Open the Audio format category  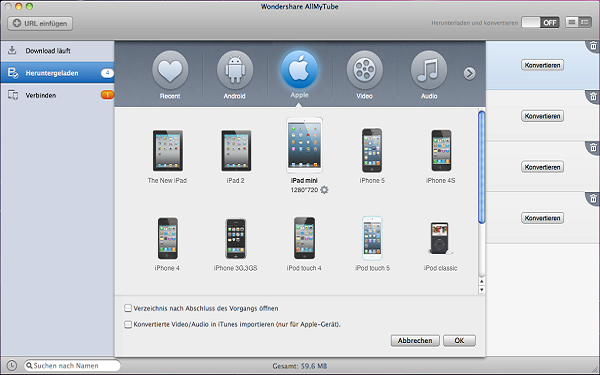coord(429,75)
